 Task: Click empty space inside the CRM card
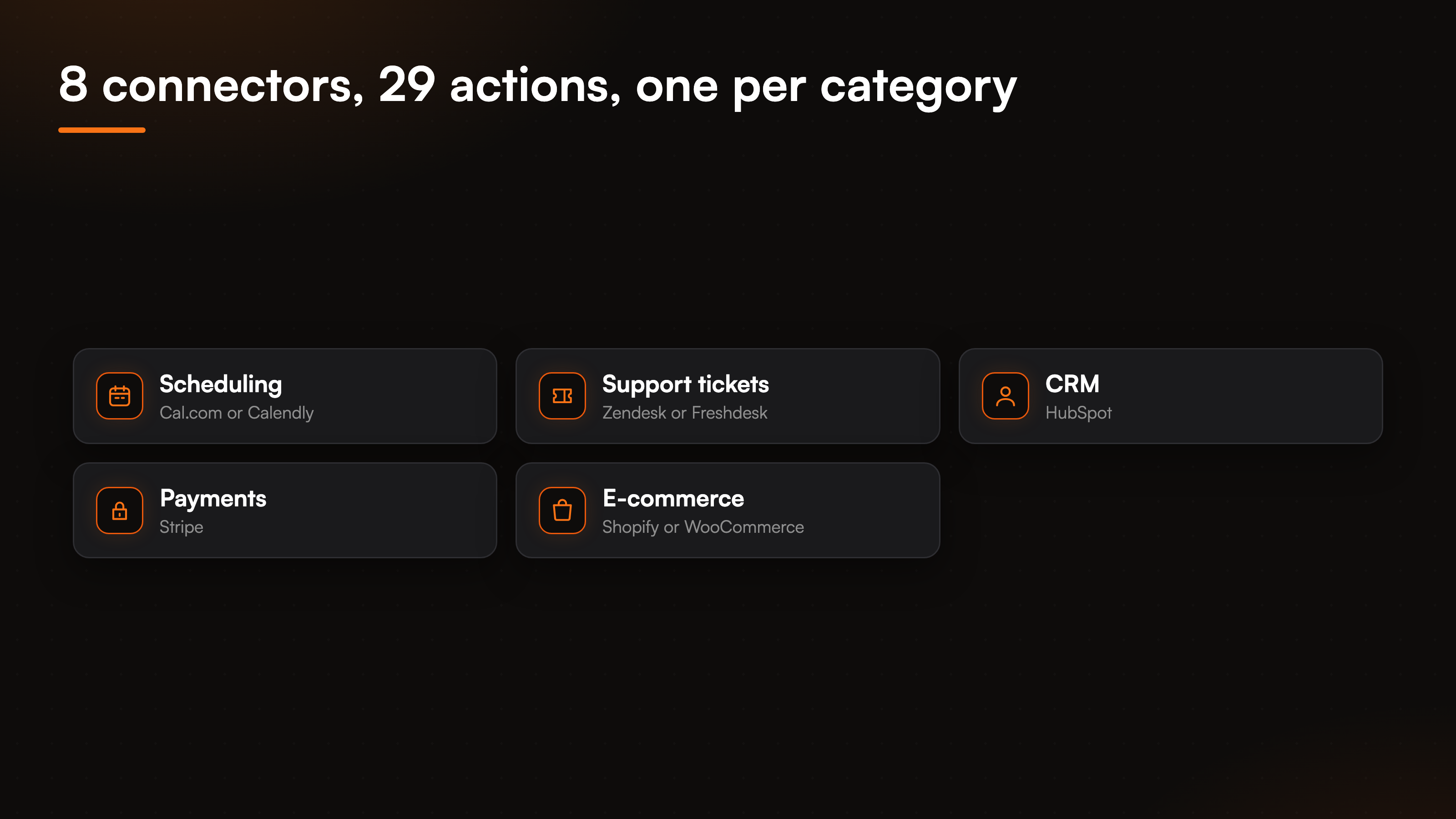[1244, 396]
